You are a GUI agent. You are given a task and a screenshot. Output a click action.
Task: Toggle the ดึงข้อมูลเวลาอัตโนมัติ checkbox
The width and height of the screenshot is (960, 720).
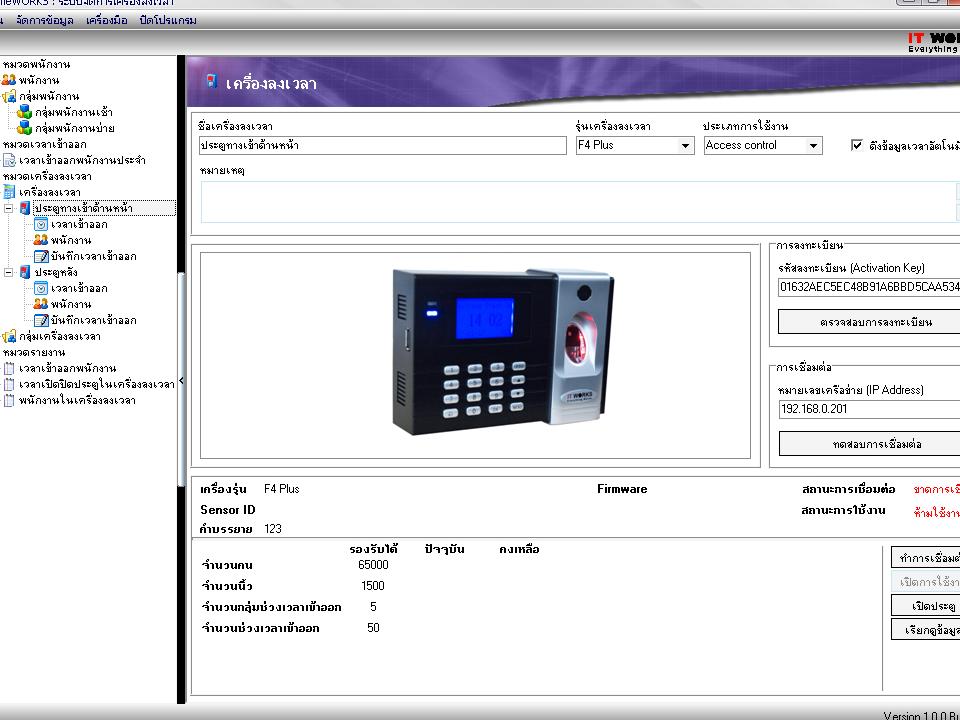pos(857,145)
